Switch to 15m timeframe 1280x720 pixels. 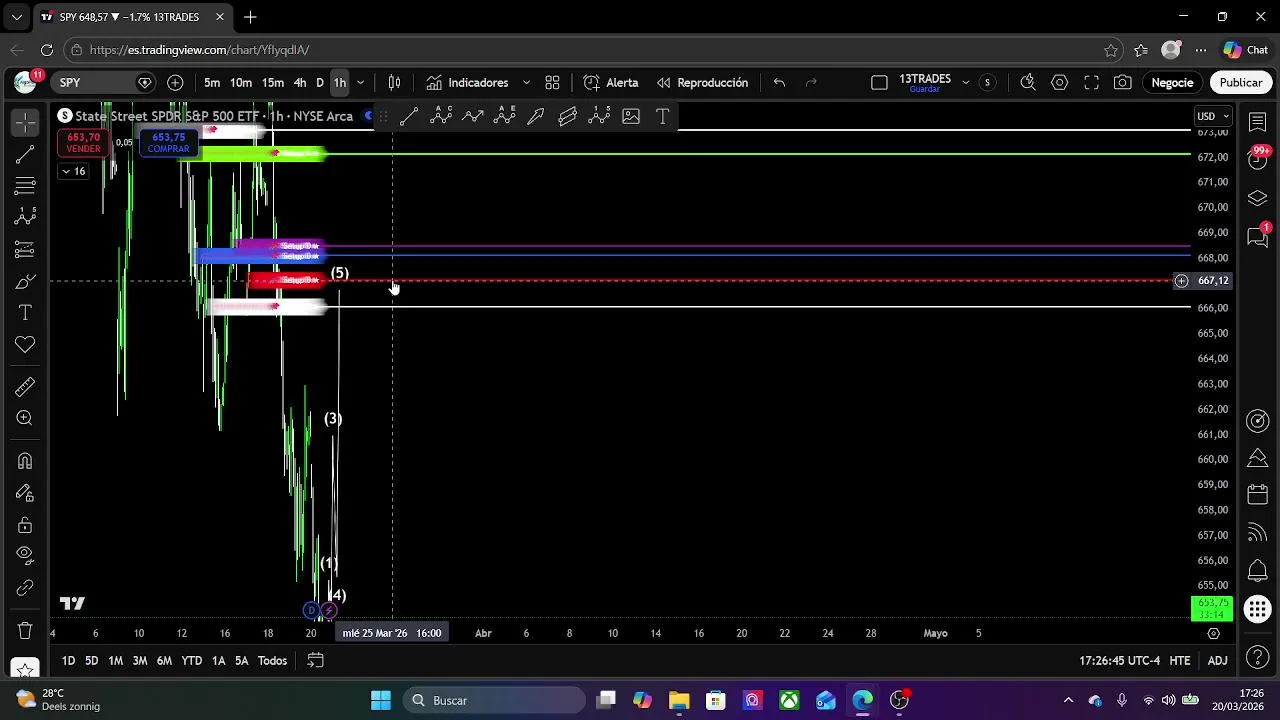coord(273,83)
